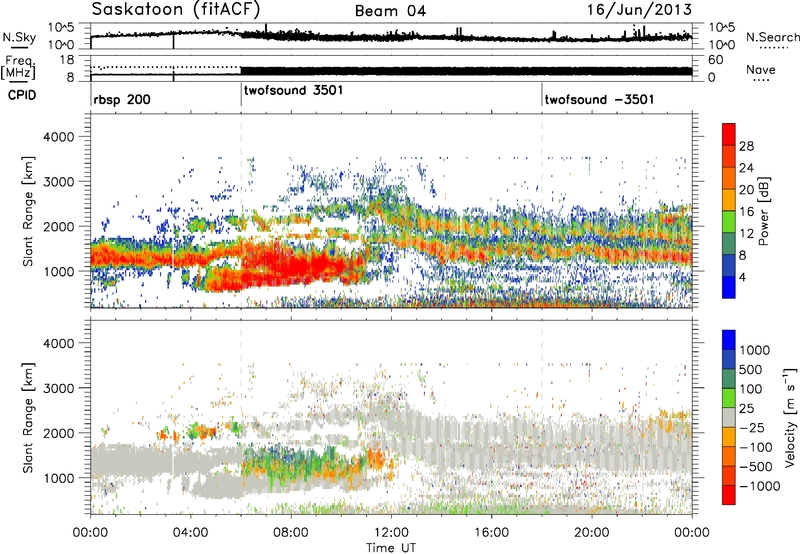Click the 'N.Sky' legend label
The image size is (800, 554).
pos(19,37)
